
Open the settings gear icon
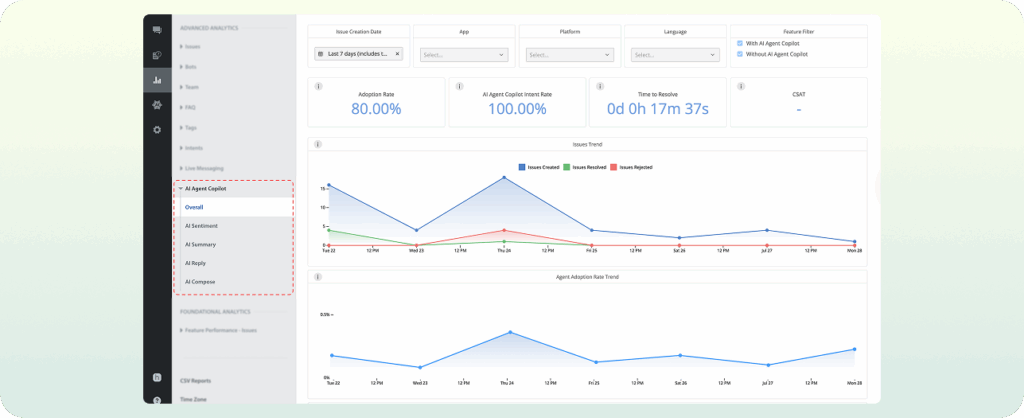pyautogui.click(x=157, y=130)
